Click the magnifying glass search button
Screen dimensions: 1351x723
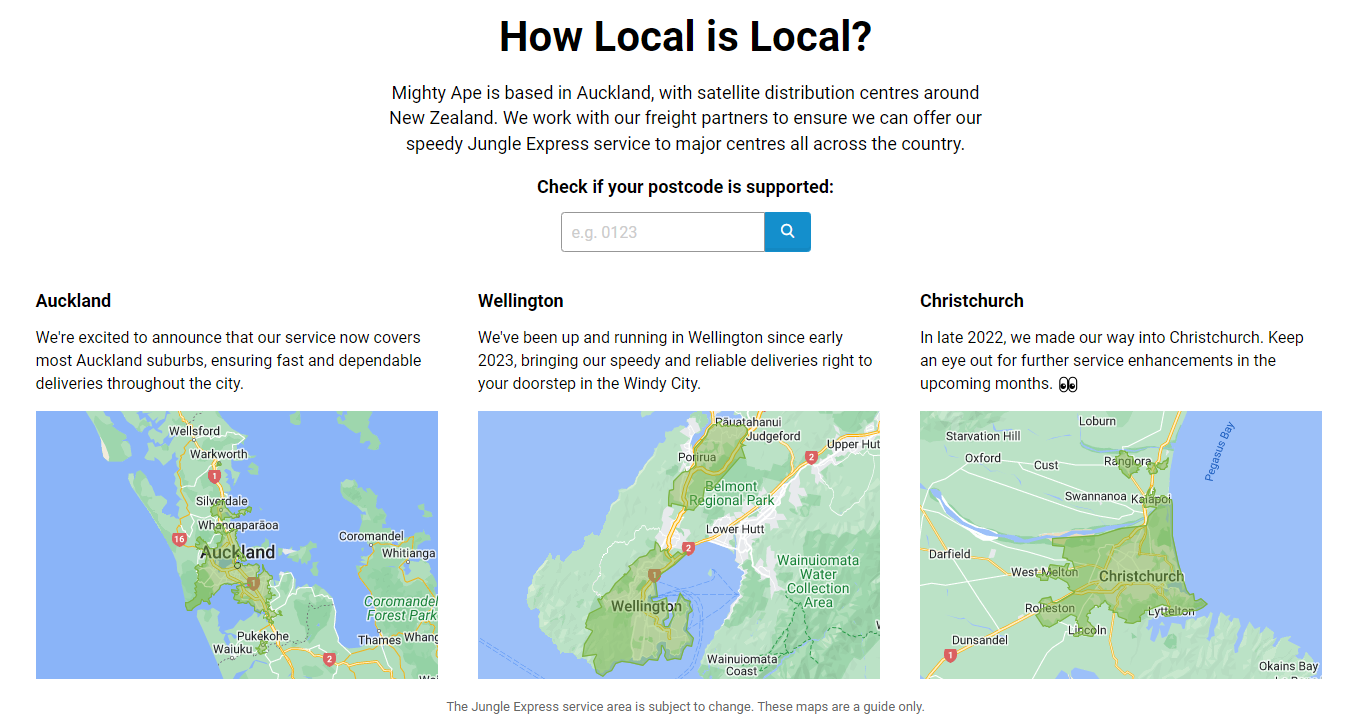pos(787,232)
